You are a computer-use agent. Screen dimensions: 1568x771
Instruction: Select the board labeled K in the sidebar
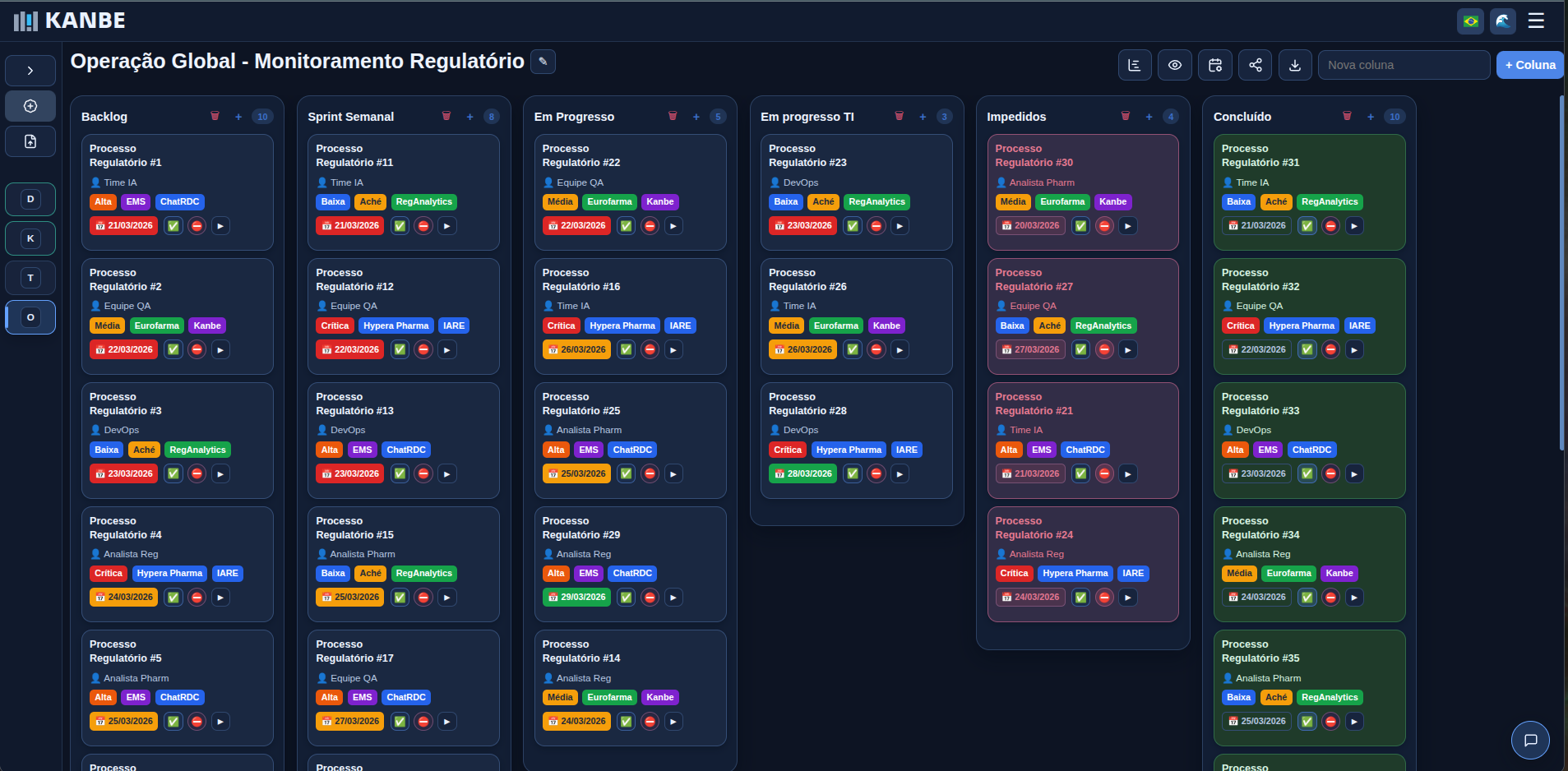click(x=30, y=238)
